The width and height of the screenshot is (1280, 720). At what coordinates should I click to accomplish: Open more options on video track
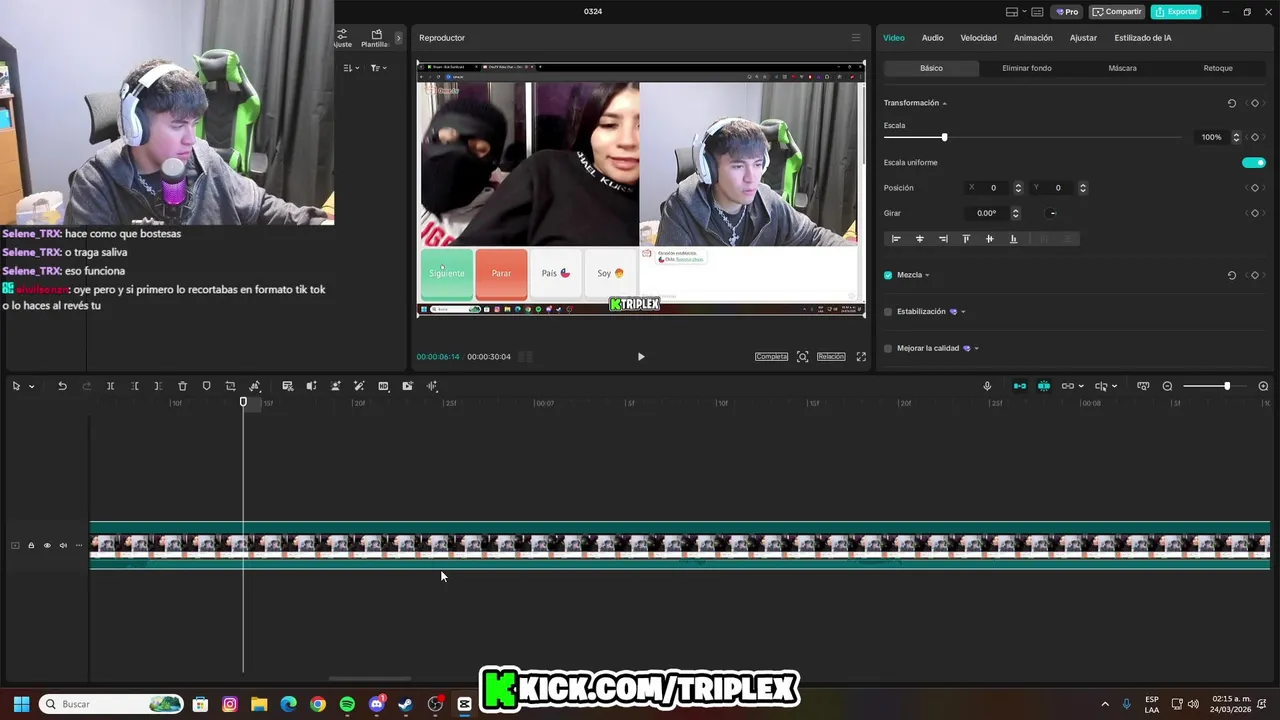79,545
